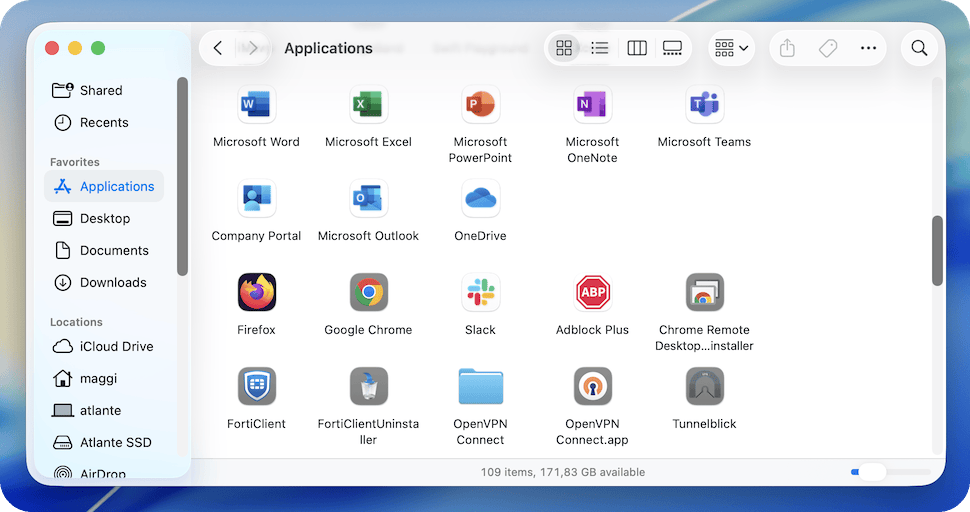Select the OneDrive cloud icon
The width and height of the screenshot is (970, 512).
(x=480, y=198)
